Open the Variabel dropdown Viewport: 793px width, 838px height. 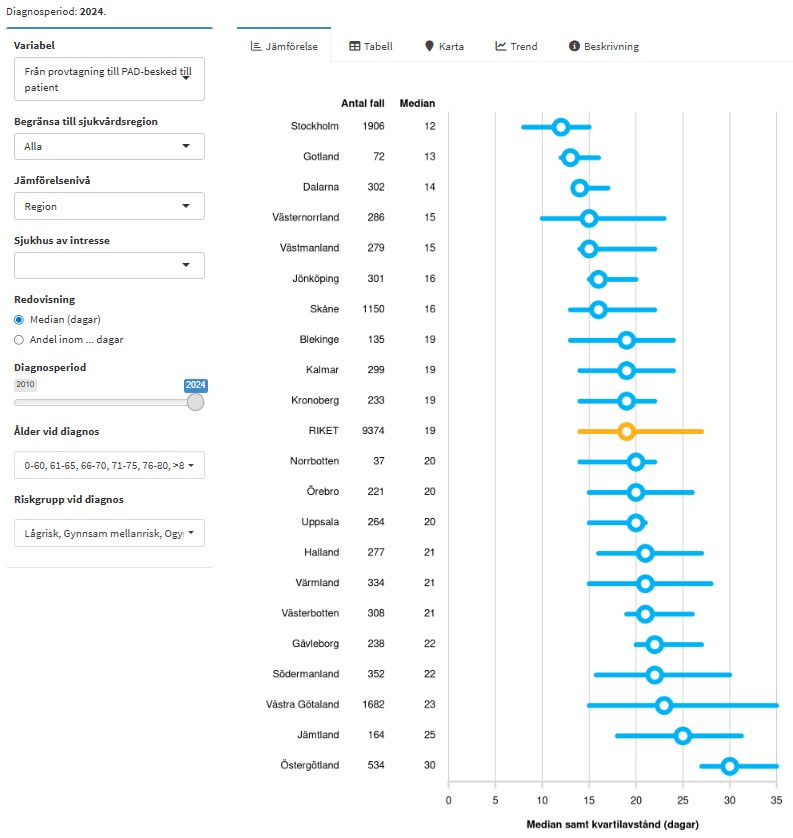[x=109, y=80]
